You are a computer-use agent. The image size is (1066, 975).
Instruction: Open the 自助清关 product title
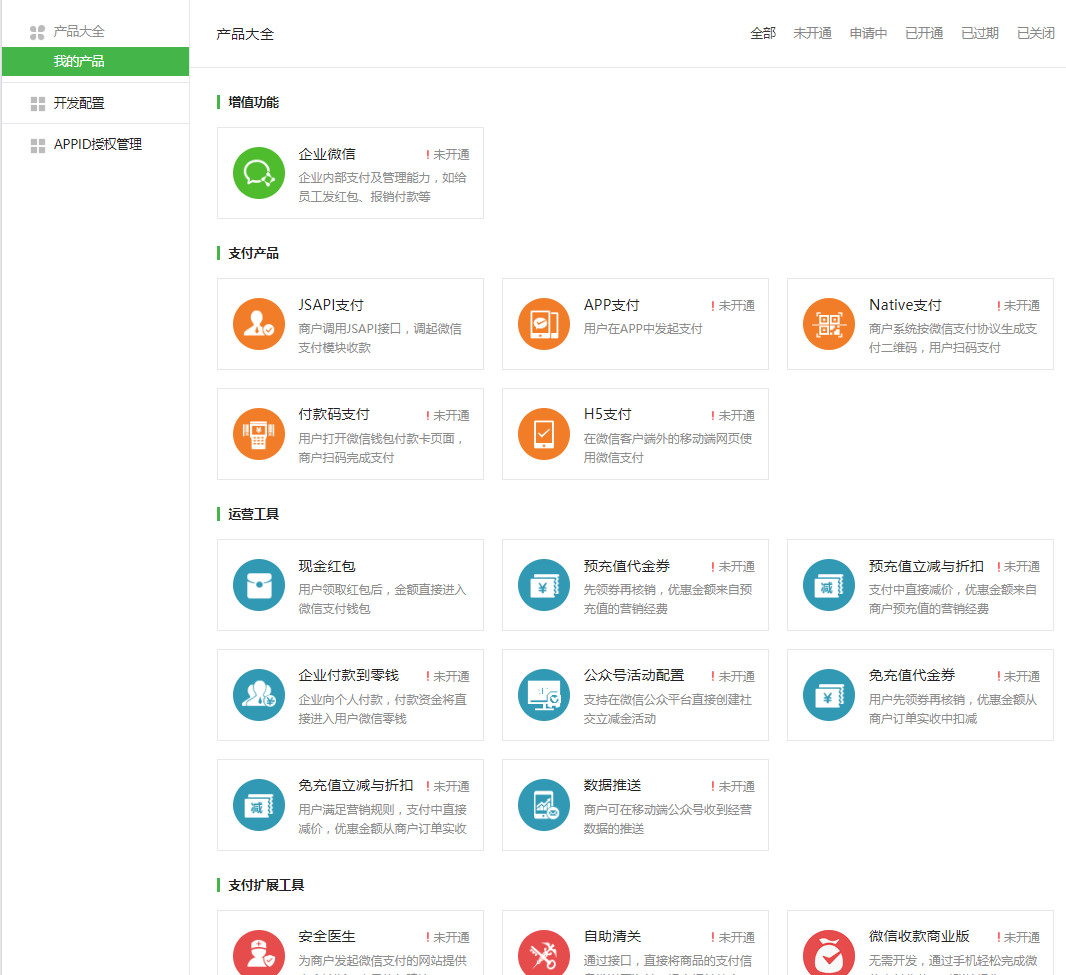[613, 937]
